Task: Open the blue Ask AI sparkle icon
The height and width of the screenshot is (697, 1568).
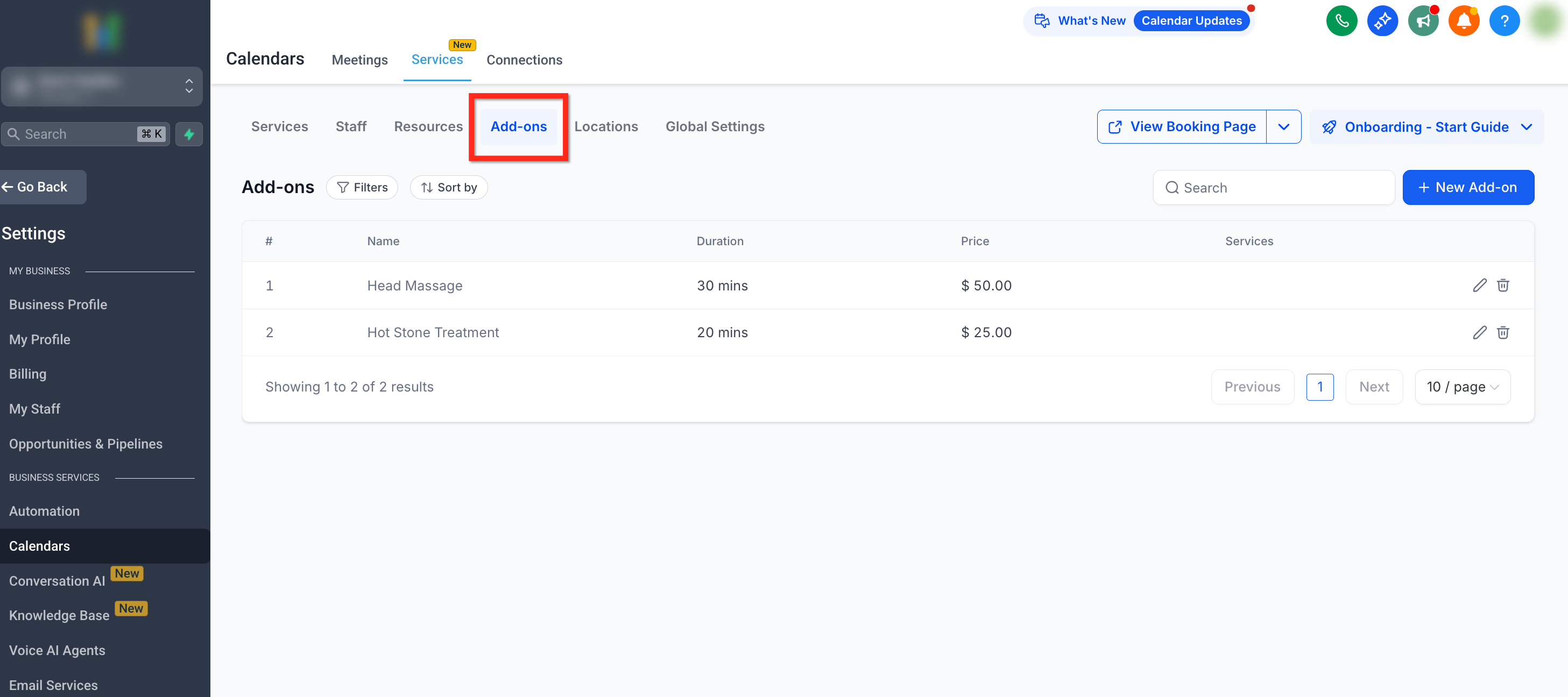Action: (1382, 22)
